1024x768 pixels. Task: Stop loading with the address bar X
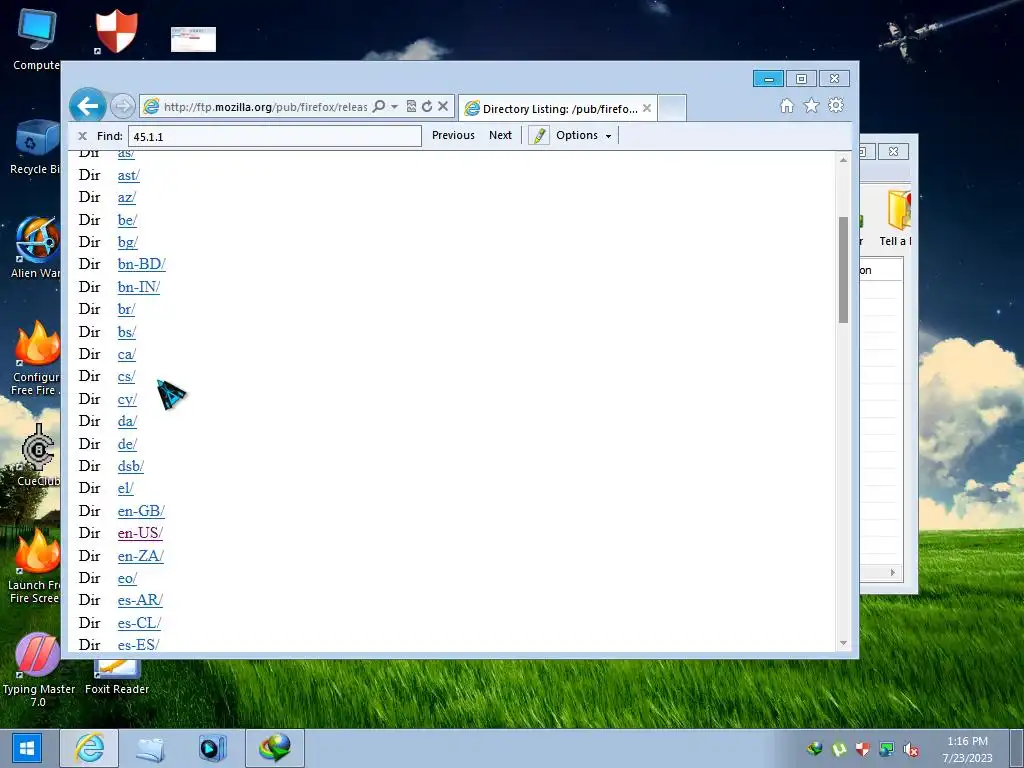443,106
